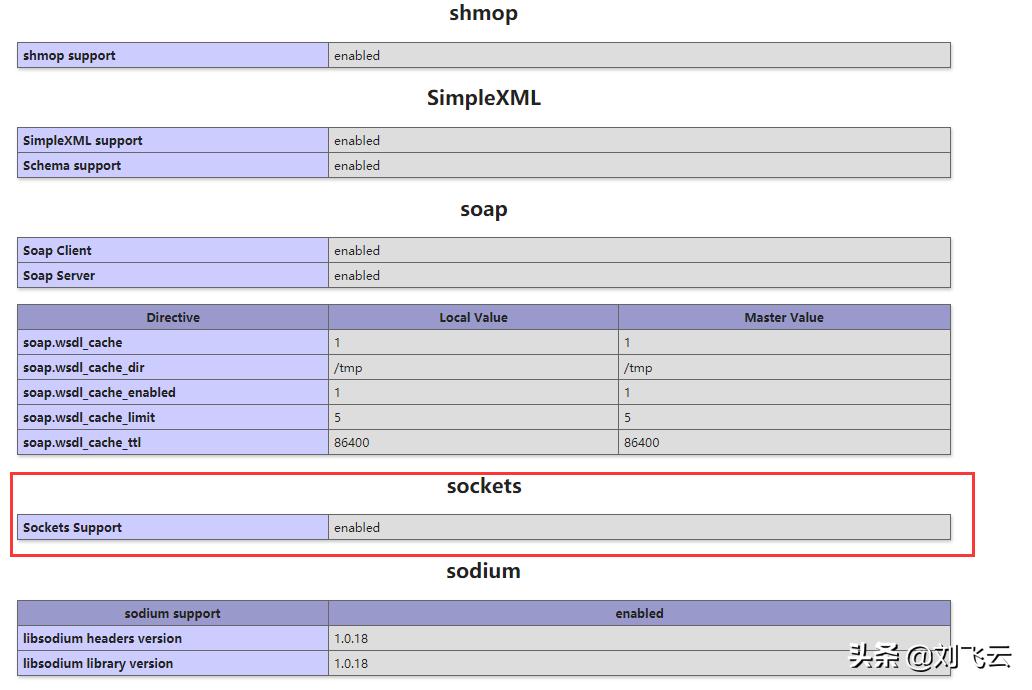Viewport: 1032px width, 690px height.
Task: Click "enabled" in the shmop support row
Action: 357,55
